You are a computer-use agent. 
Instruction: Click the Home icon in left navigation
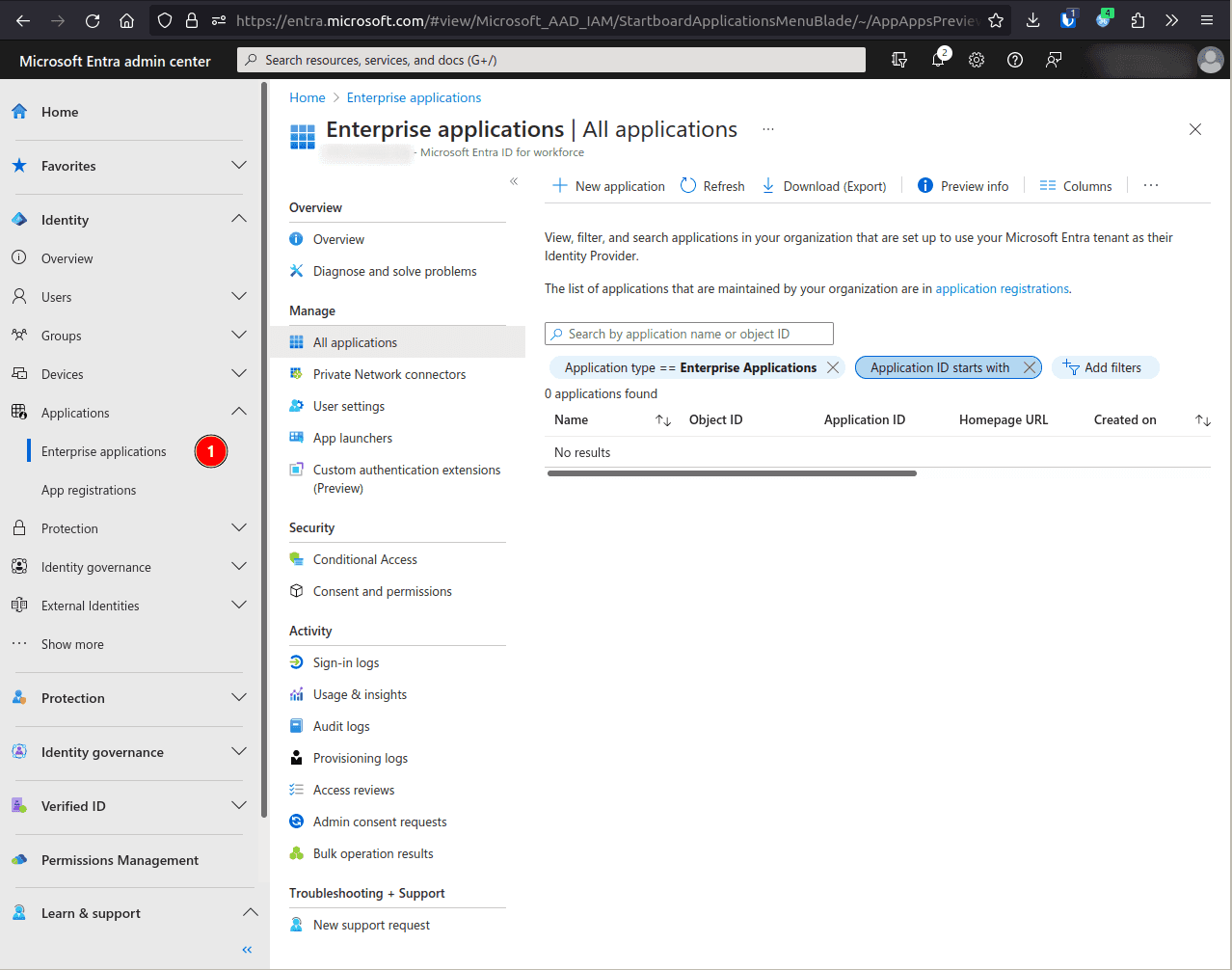coord(19,112)
